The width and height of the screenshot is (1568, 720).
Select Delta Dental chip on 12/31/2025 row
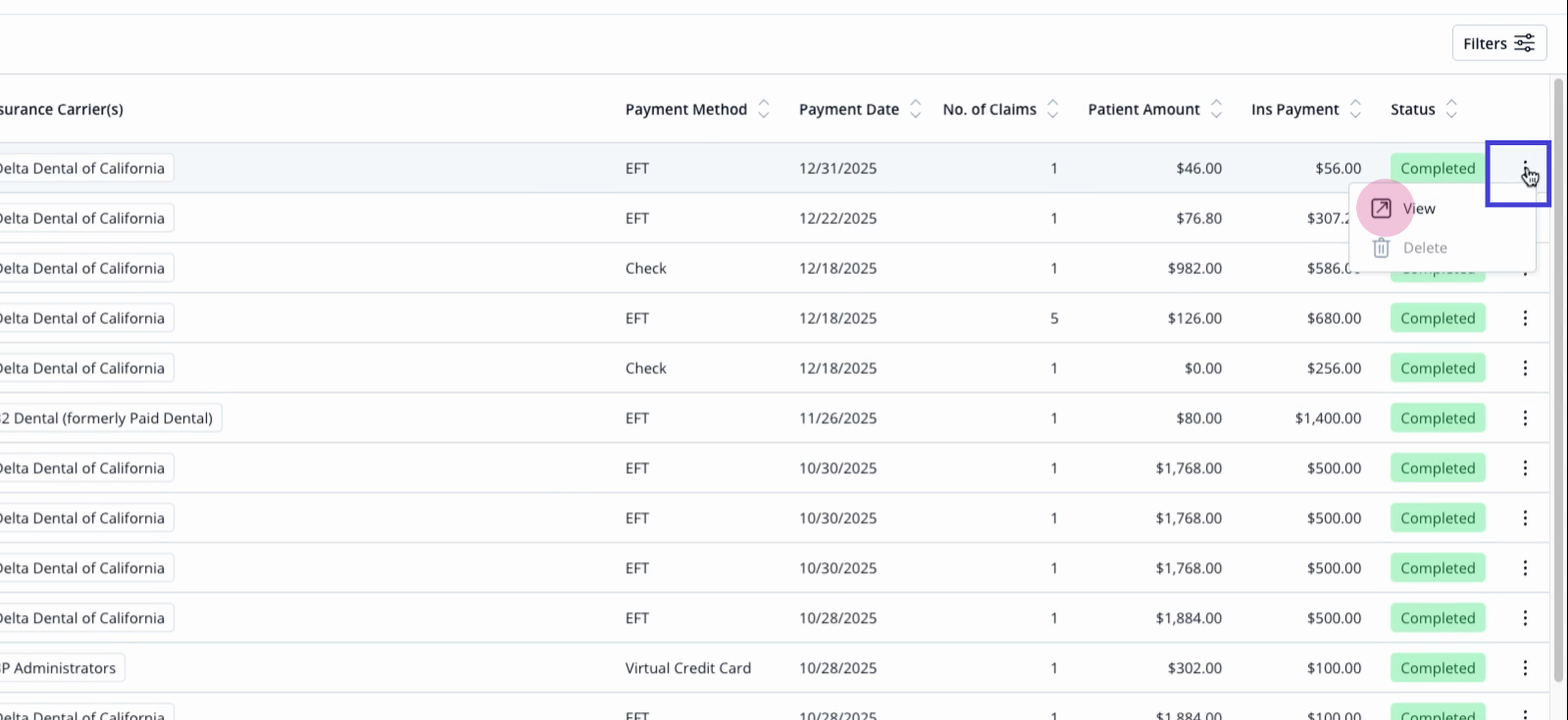[86, 169]
